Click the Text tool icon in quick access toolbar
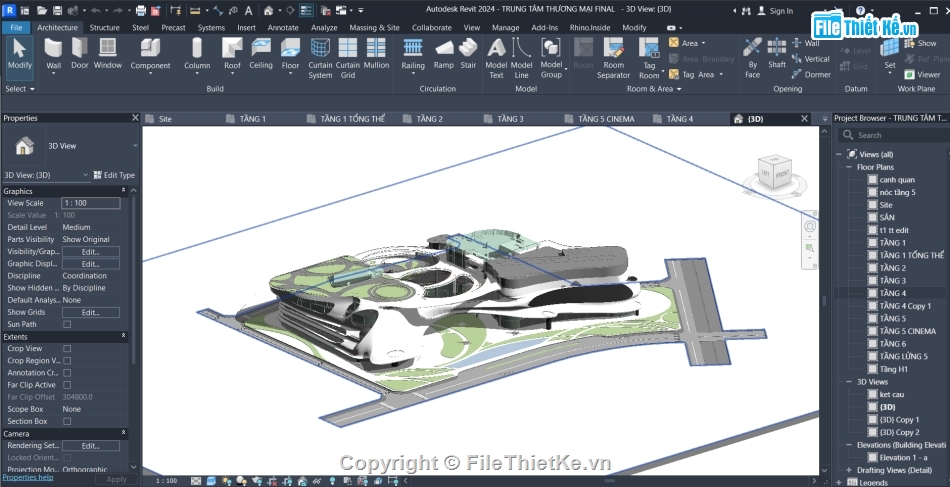 pyautogui.click(x=248, y=10)
